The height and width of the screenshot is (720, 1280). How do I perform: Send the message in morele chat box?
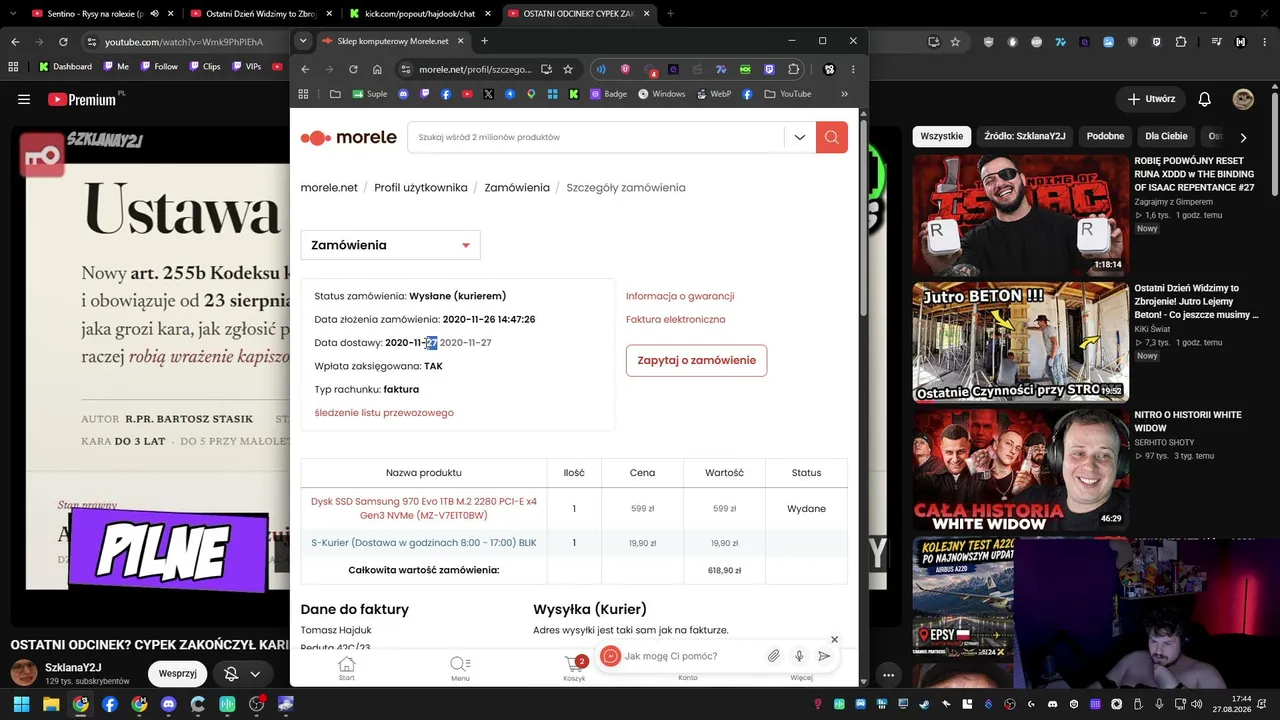pyautogui.click(x=824, y=656)
